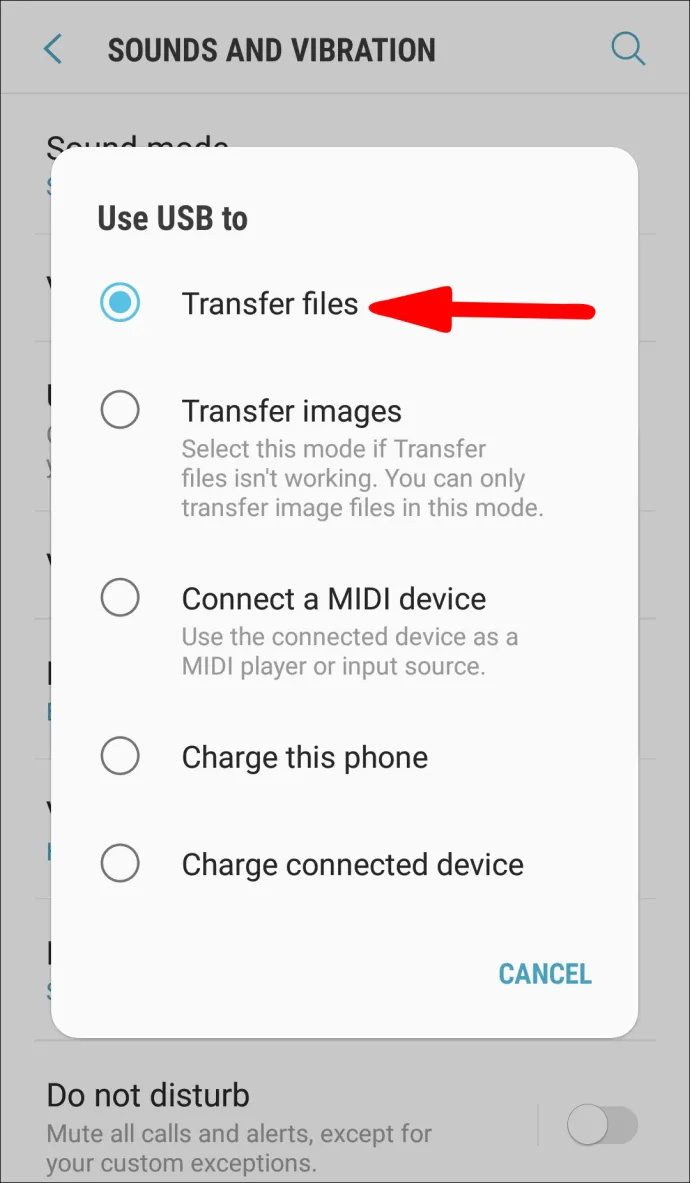Pick the Charge this phone radio button
690x1183 pixels.
pos(120,756)
